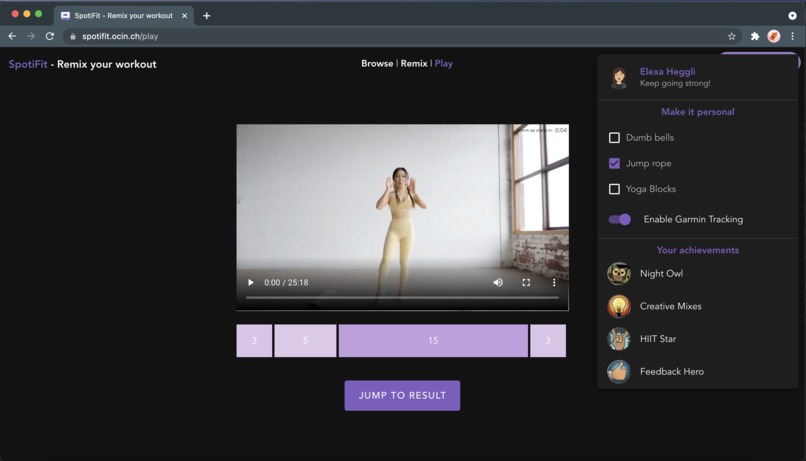The width and height of the screenshot is (806, 461).
Task: Check the Dumb bells checkbox
Action: (x=614, y=138)
